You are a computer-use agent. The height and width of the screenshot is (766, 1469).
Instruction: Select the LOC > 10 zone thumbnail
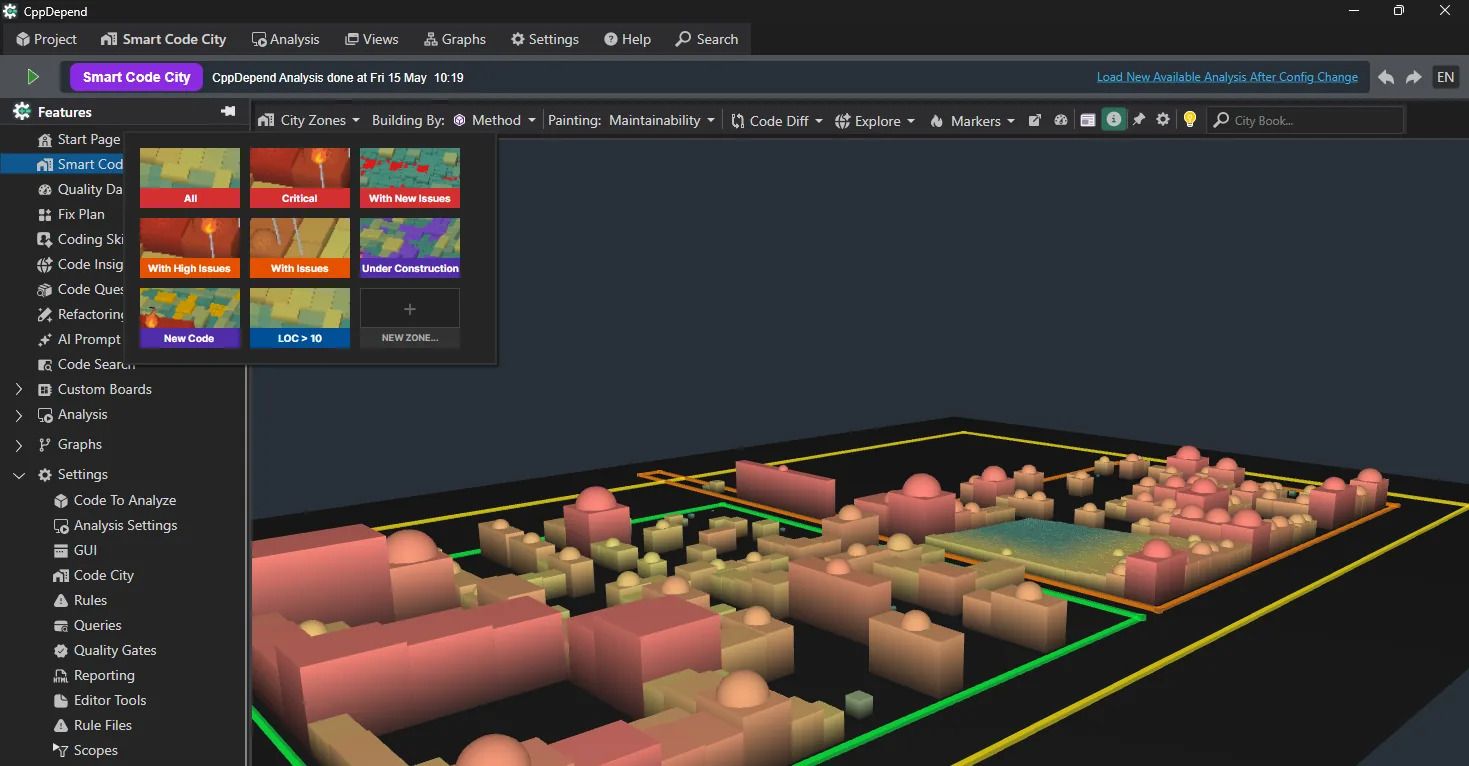pos(300,318)
